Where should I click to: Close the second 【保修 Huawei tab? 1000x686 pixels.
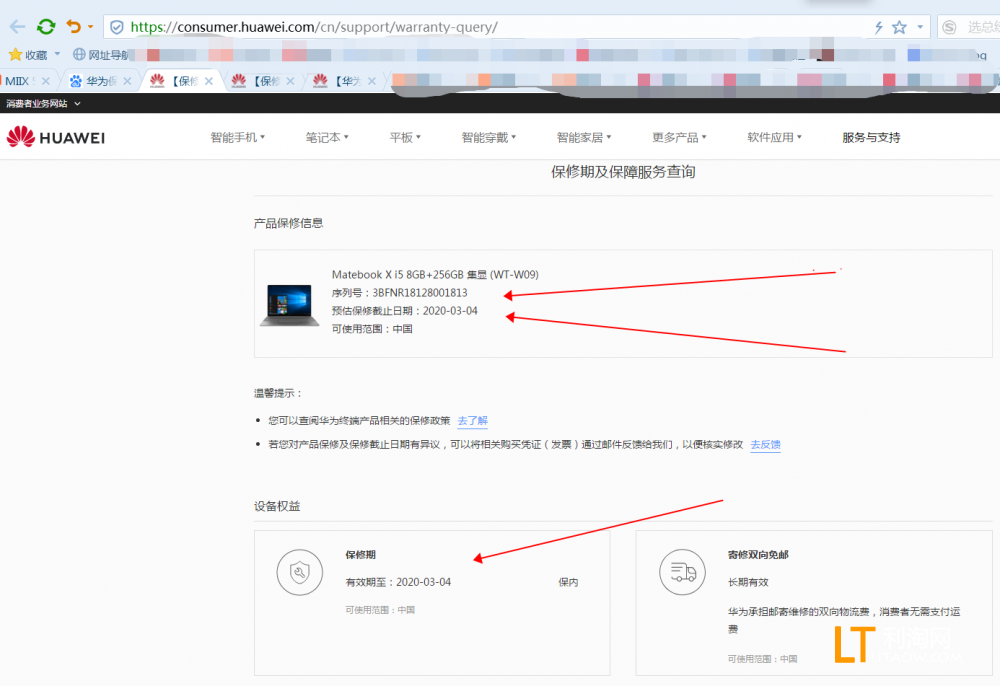pos(290,81)
